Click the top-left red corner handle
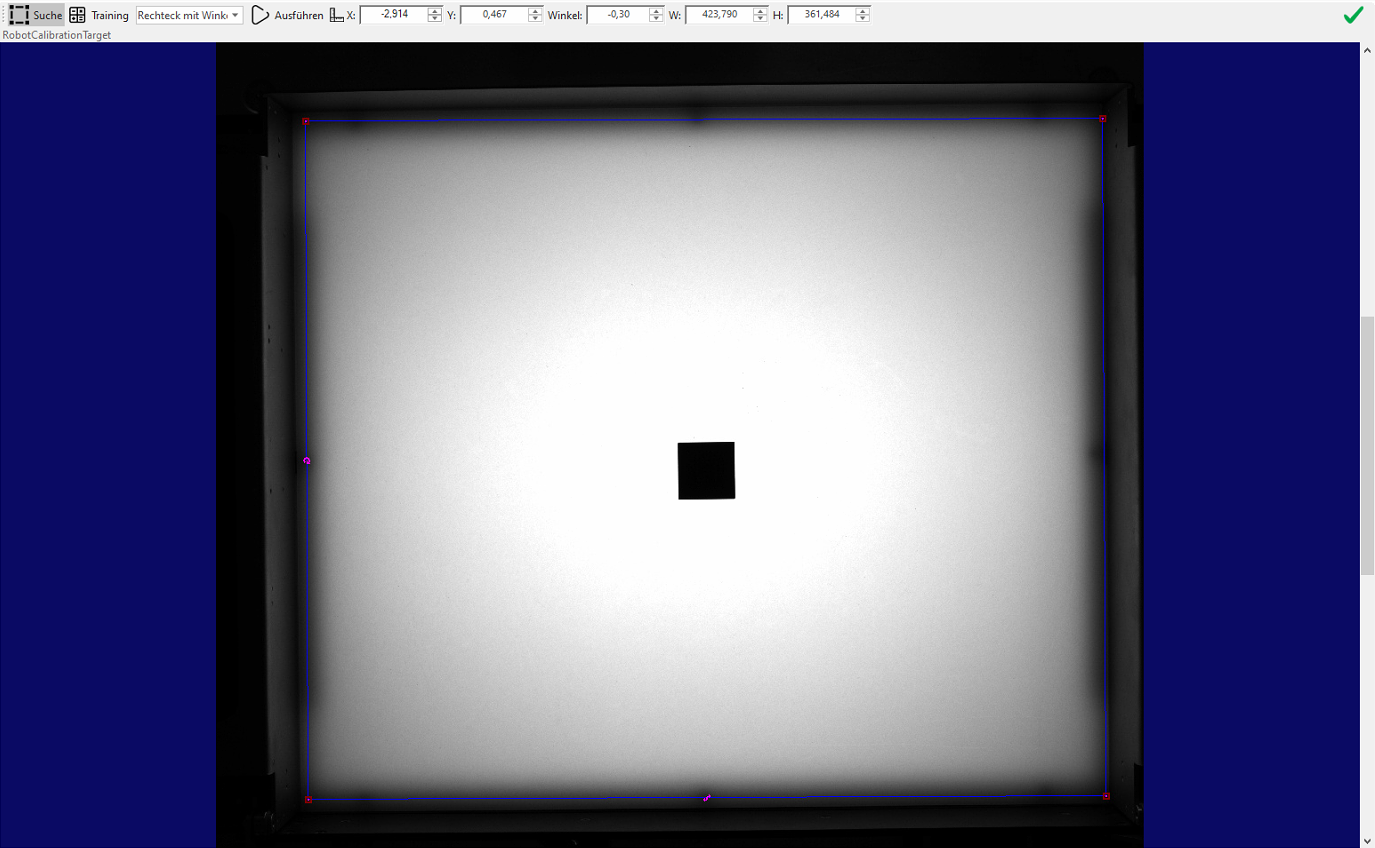 click(x=306, y=121)
